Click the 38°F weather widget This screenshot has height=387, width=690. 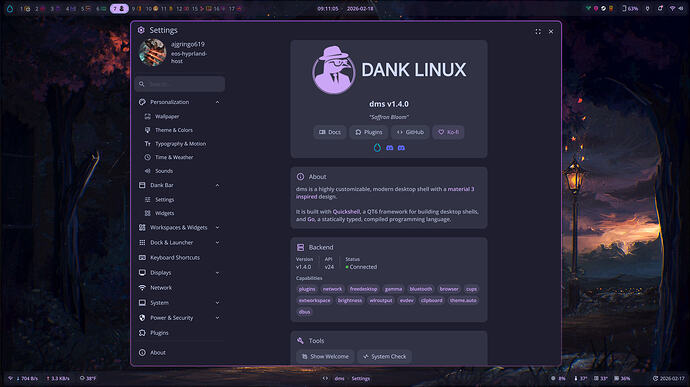[x=88, y=379]
